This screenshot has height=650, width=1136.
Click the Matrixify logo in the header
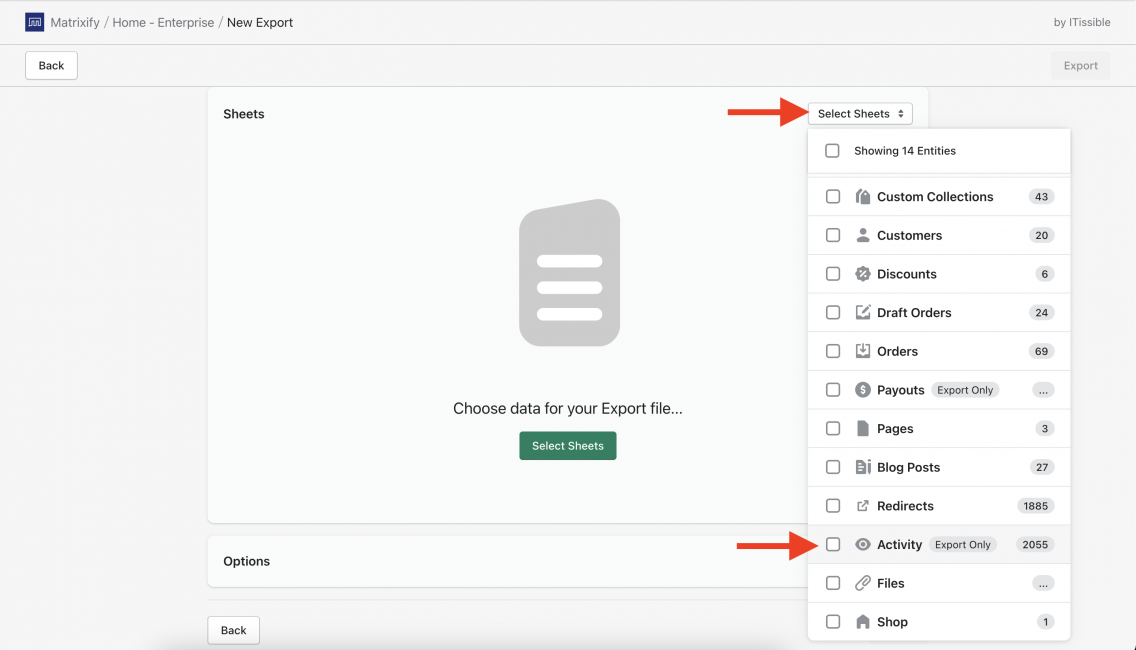pos(33,21)
